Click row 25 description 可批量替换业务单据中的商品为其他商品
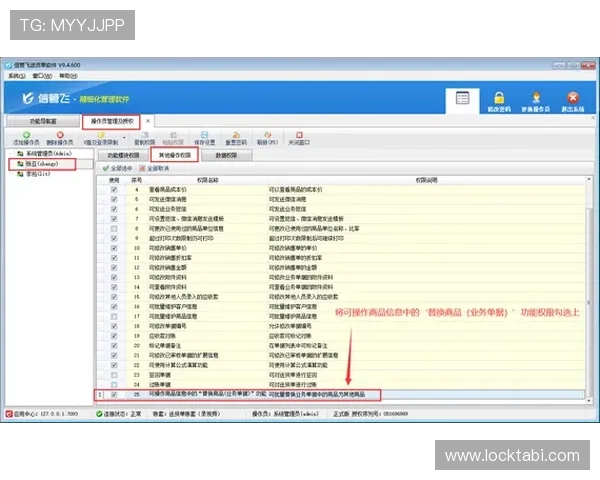The width and height of the screenshot is (600, 480). [317, 395]
